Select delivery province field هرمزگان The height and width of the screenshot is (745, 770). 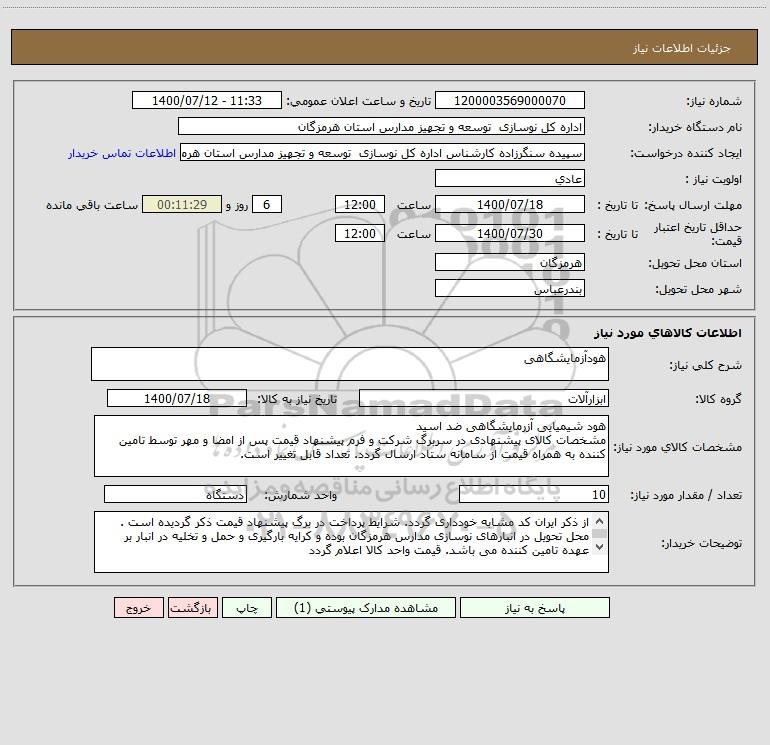click(x=510, y=262)
